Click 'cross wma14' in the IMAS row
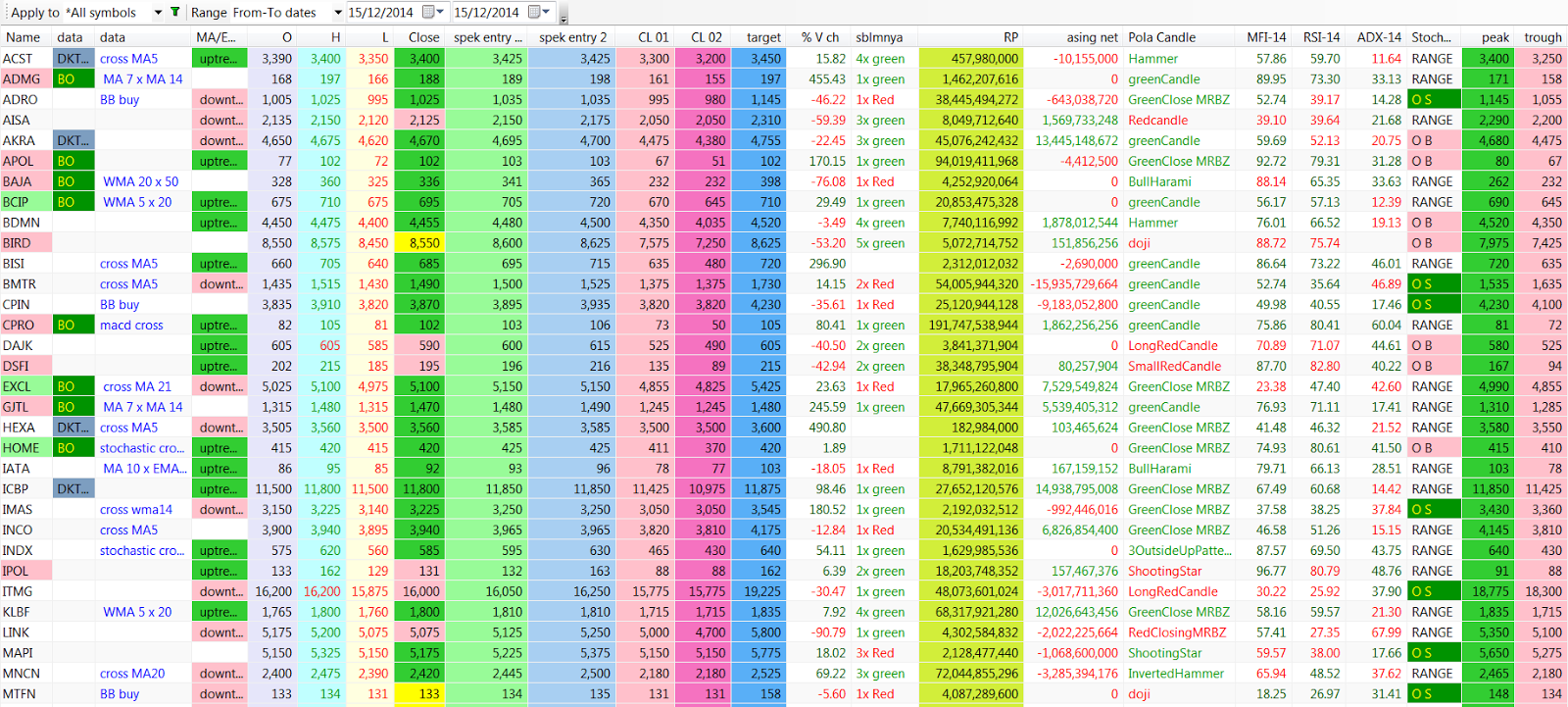1568x707 pixels. (x=136, y=510)
